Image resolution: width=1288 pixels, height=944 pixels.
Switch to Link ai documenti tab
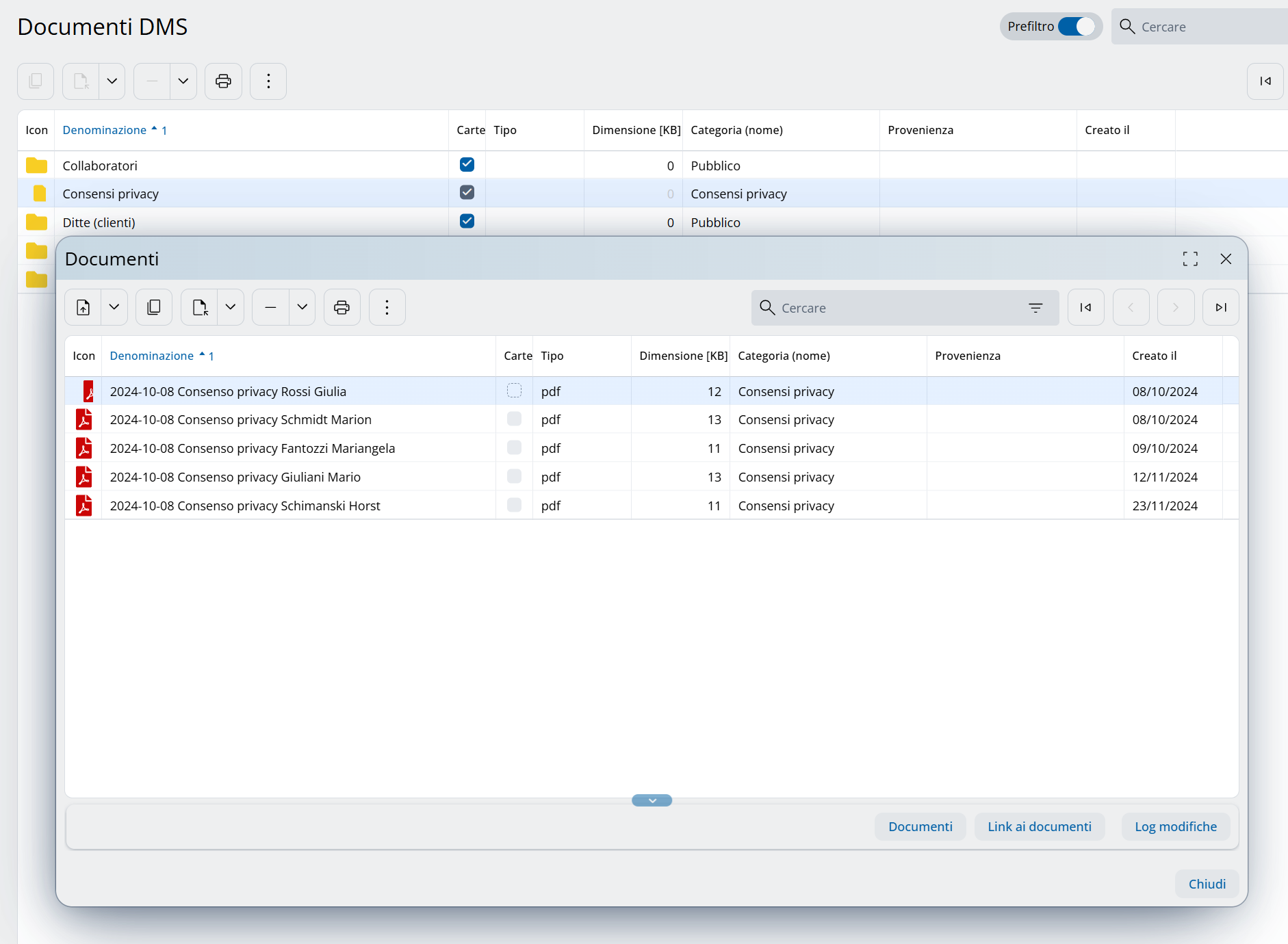1039,826
